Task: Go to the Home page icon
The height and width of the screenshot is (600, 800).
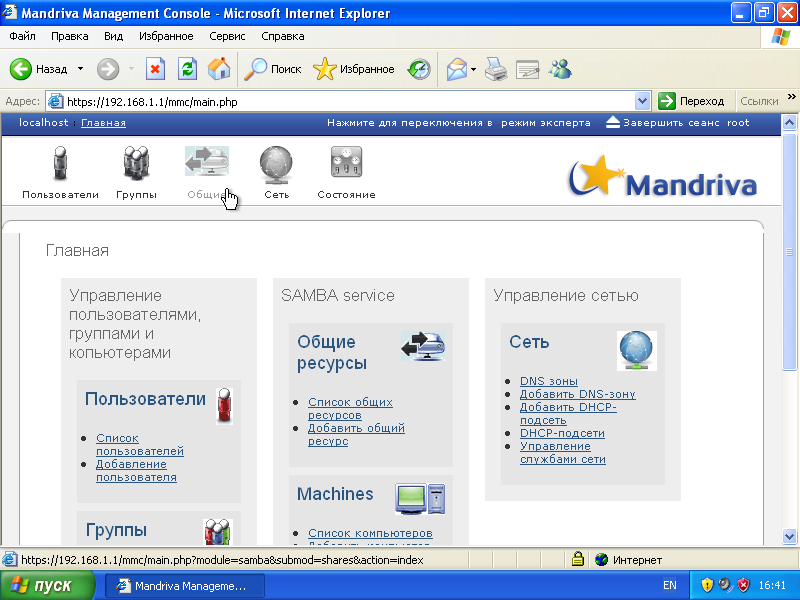Action: [219, 69]
